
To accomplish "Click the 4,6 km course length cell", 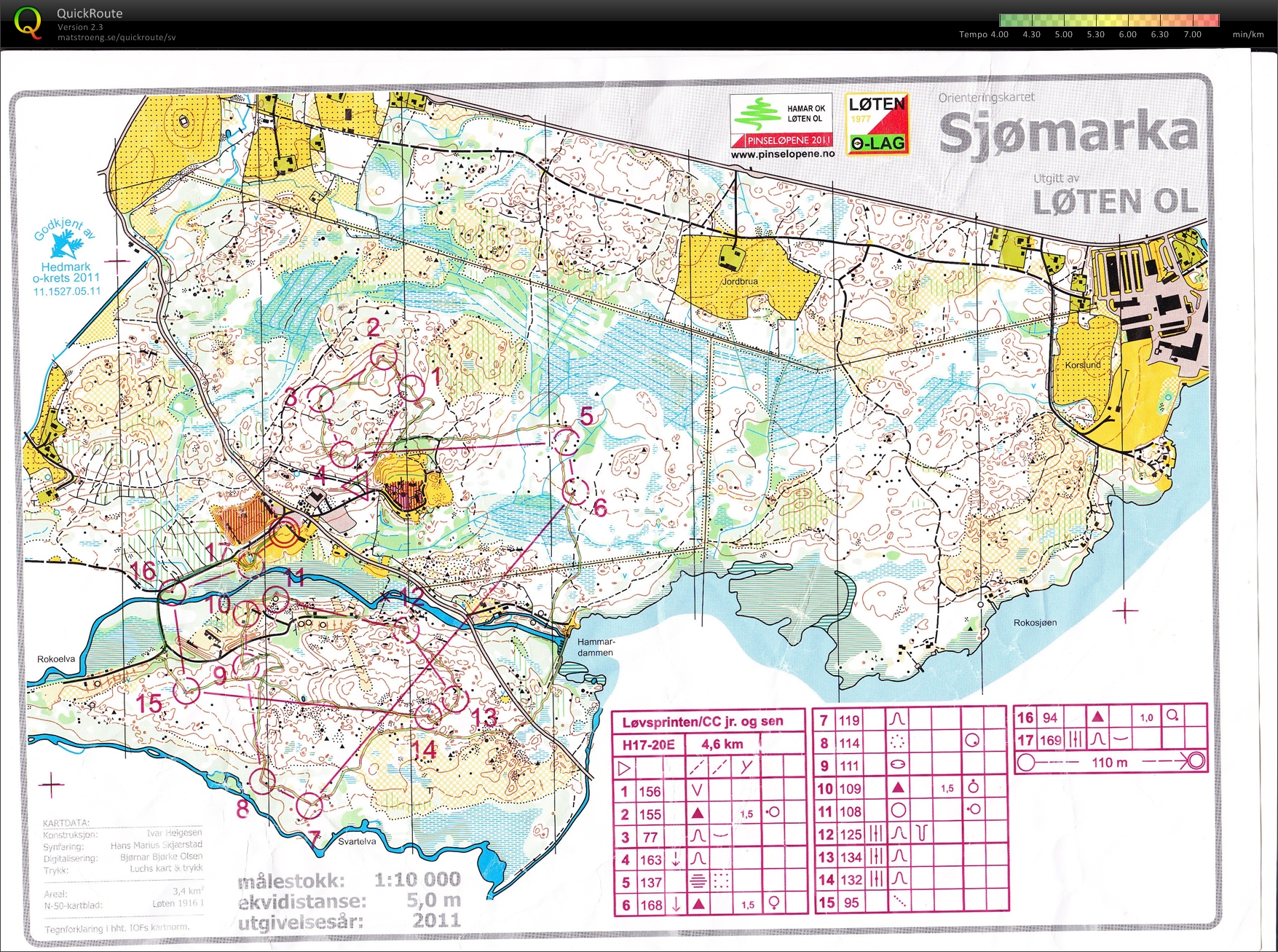I will coord(722,744).
